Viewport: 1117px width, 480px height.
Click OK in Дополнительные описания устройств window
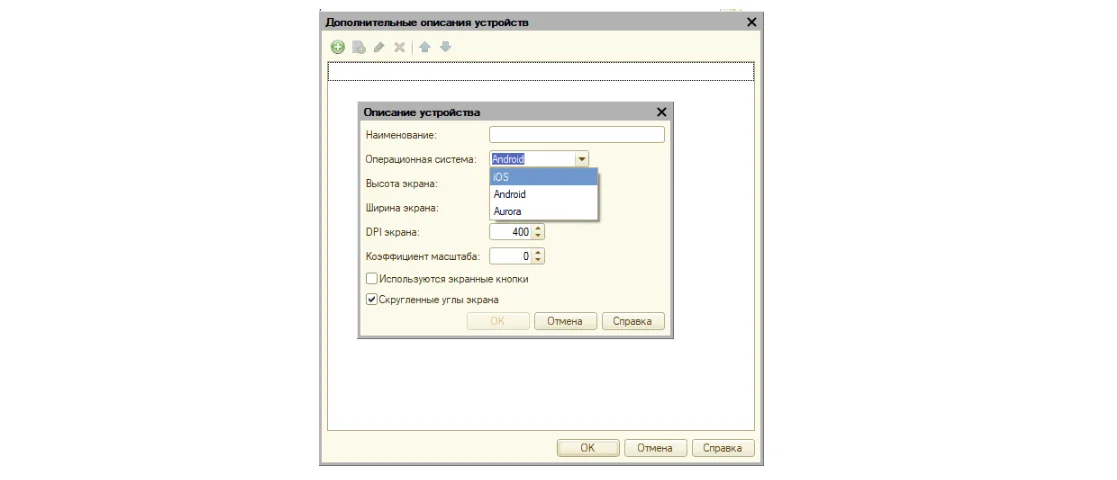(588, 448)
